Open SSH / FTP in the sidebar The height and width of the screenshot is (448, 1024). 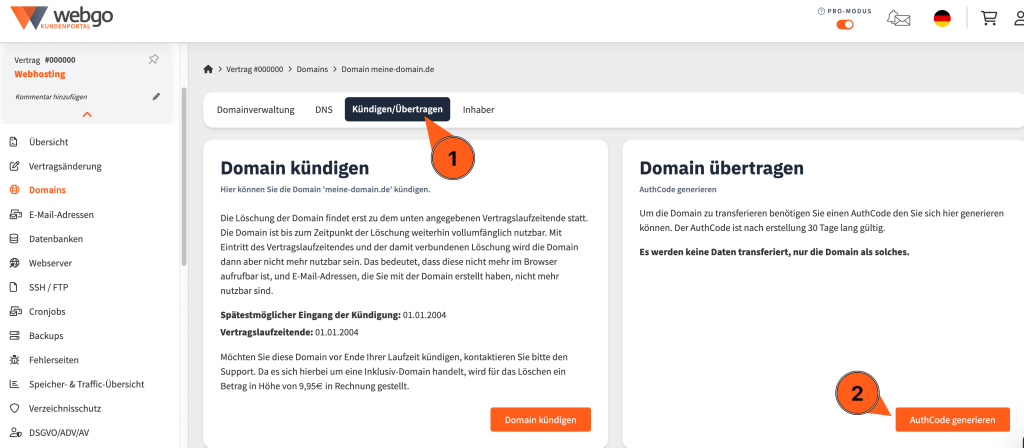pos(47,287)
